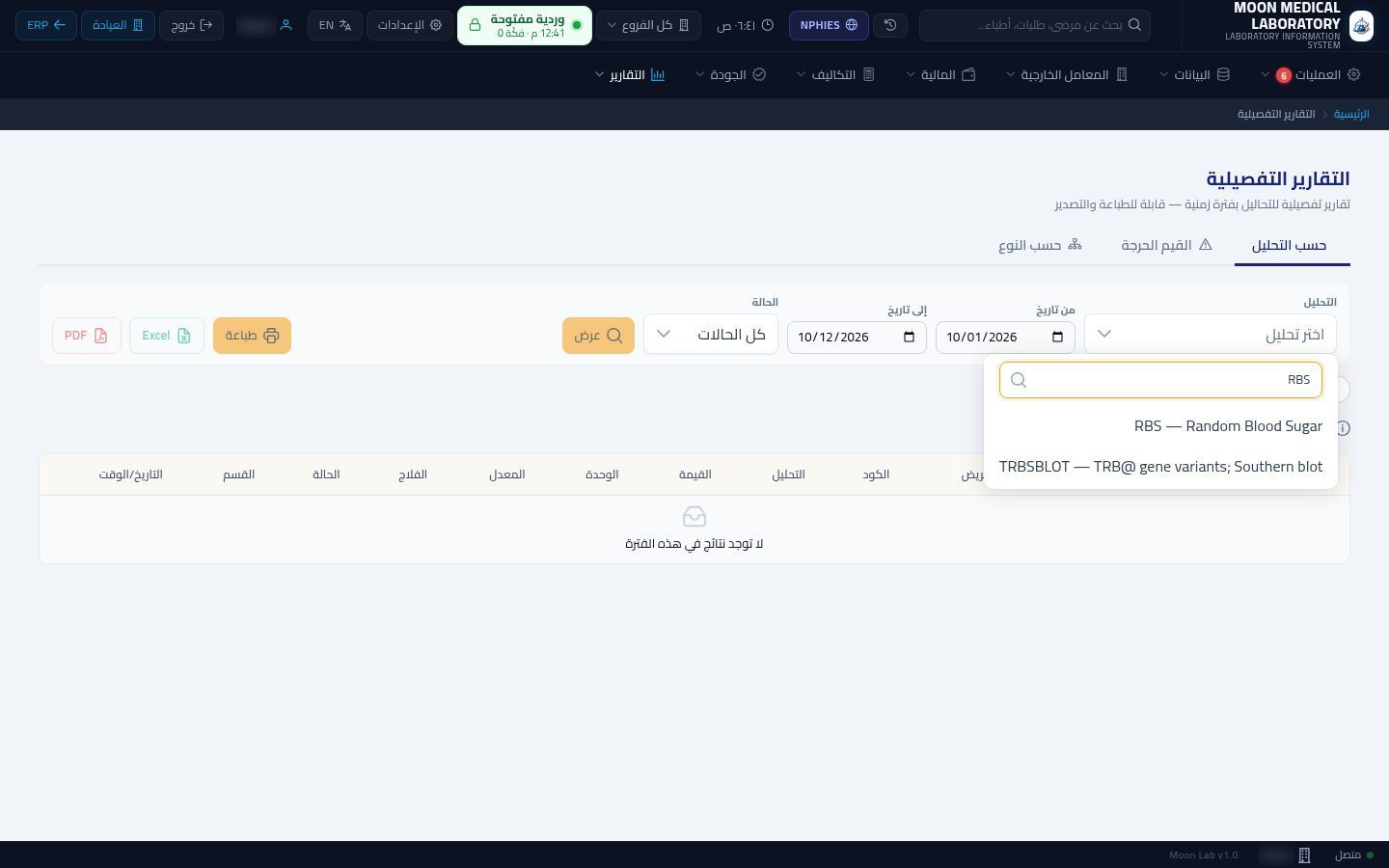Click the التاريخ/الوقت column header

[x=130, y=475]
